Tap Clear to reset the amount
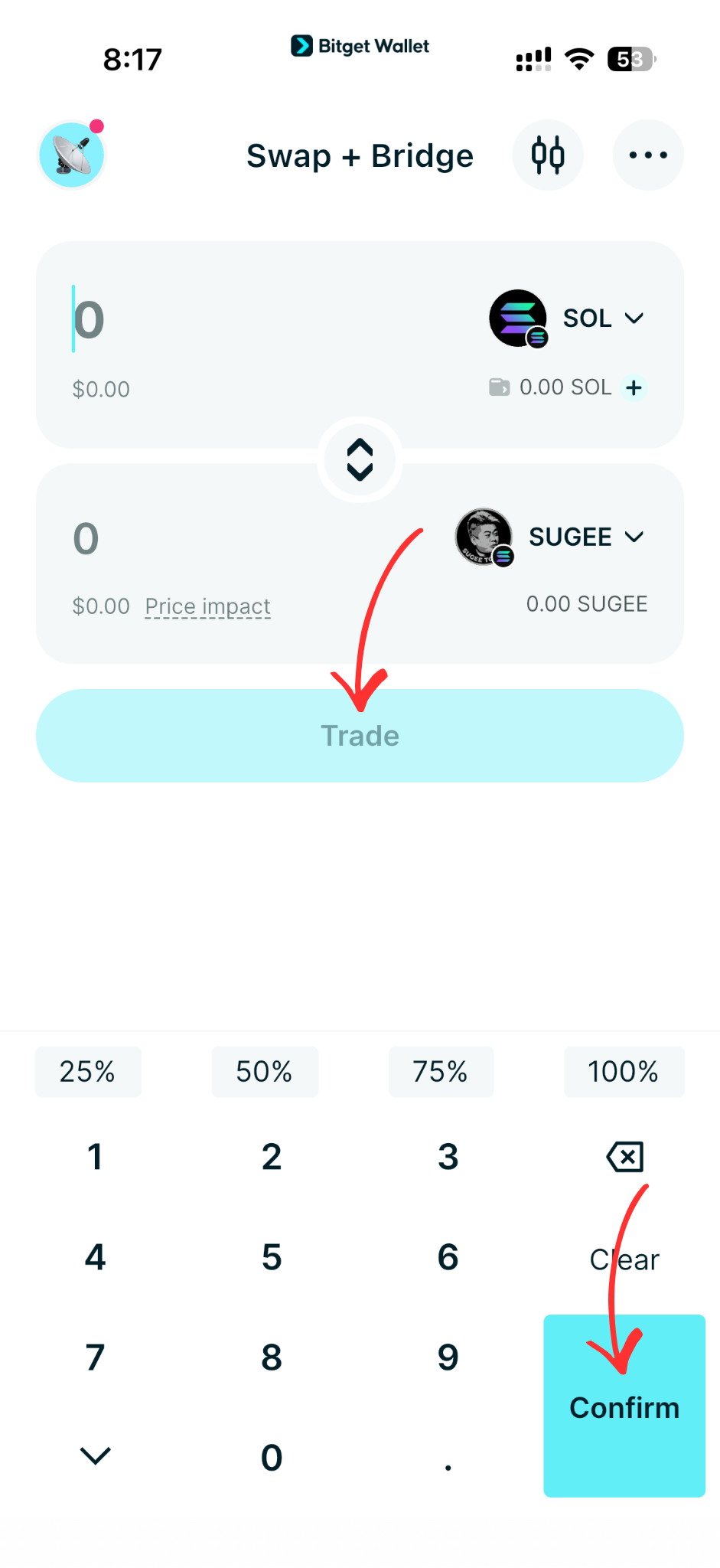720x1568 pixels. pos(624,1259)
